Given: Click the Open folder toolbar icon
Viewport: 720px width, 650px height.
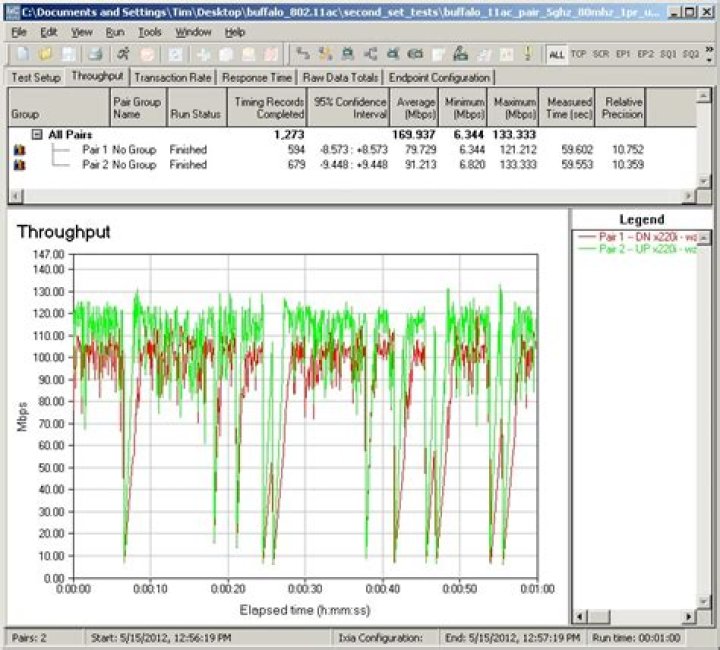Looking at the screenshot, I should [45, 55].
